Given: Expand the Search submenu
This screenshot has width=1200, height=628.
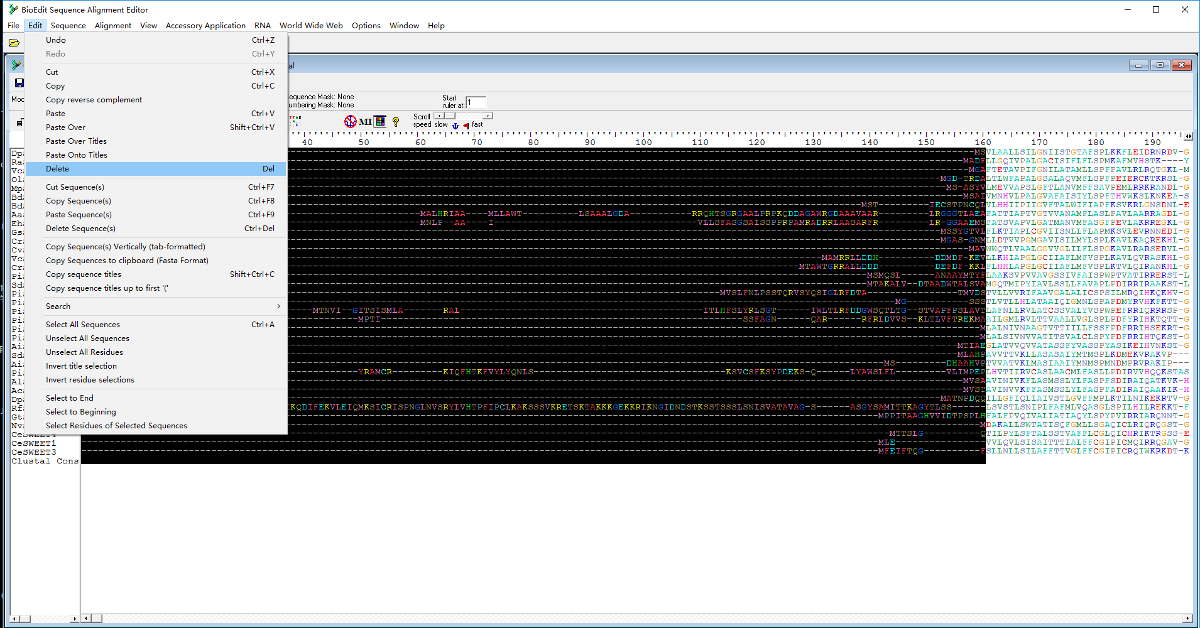Looking at the screenshot, I should pyautogui.click(x=160, y=306).
